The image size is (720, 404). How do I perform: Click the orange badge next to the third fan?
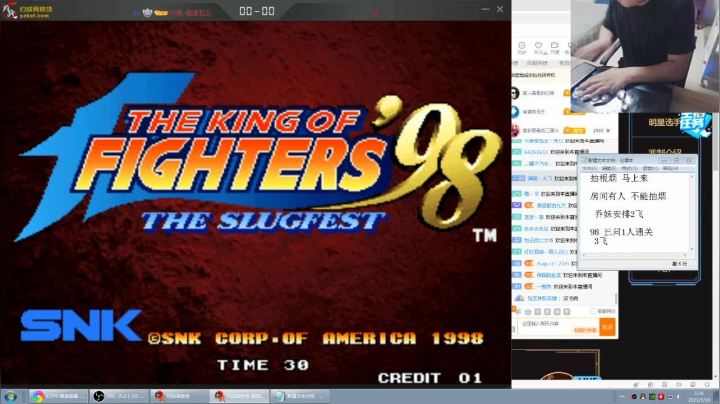pos(574,131)
